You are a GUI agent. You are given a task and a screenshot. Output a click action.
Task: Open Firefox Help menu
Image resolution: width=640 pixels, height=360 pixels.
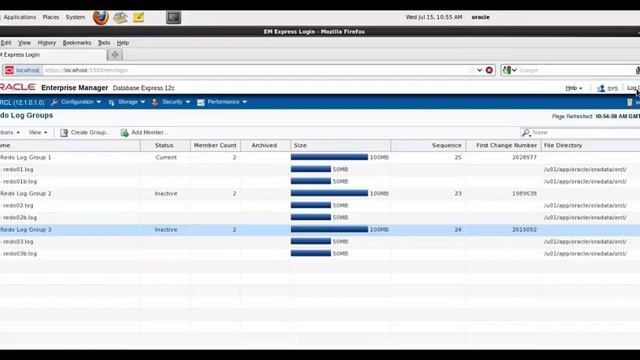click(122, 43)
